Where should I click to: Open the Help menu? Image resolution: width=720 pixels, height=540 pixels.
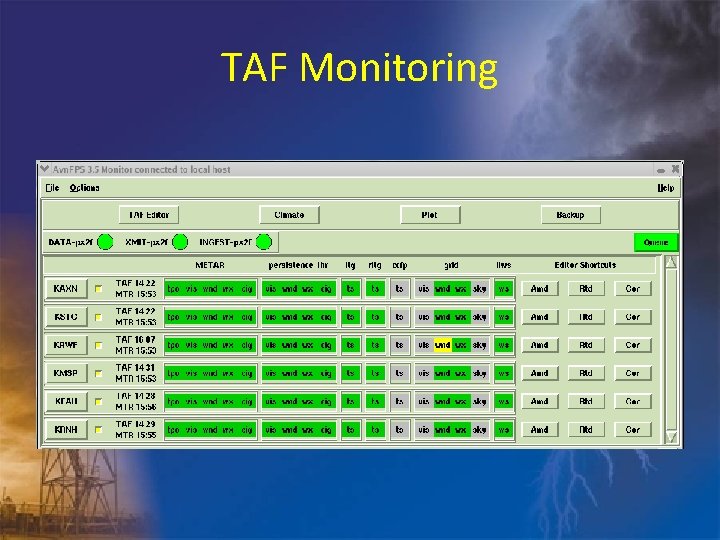[665, 188]
